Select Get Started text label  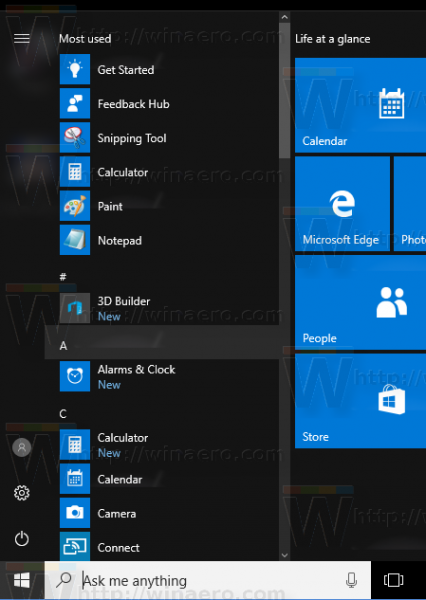[x=126, y=70]
